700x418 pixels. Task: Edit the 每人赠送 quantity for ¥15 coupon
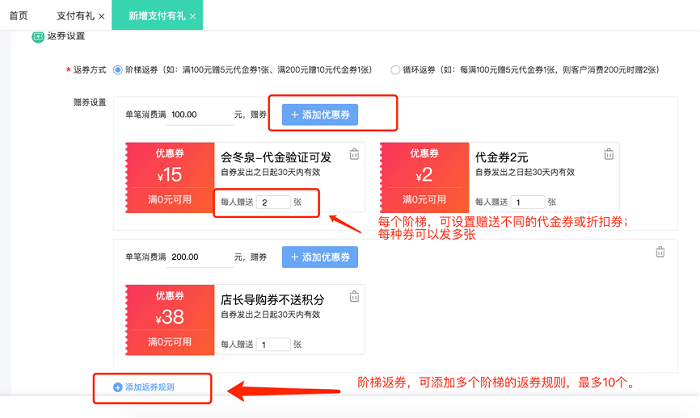click(x=272, y=201)
